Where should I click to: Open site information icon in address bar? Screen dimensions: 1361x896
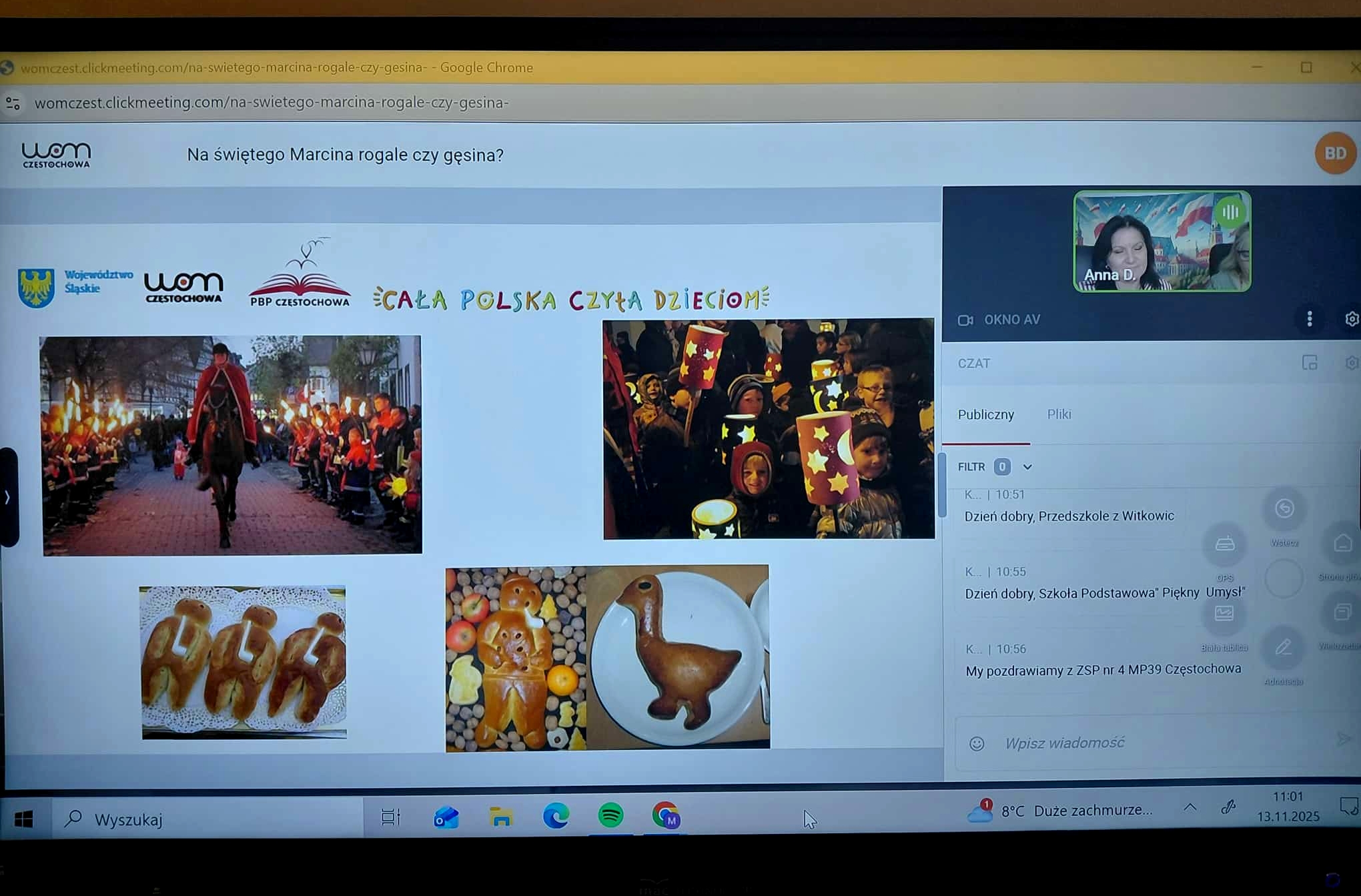(13, 103)
